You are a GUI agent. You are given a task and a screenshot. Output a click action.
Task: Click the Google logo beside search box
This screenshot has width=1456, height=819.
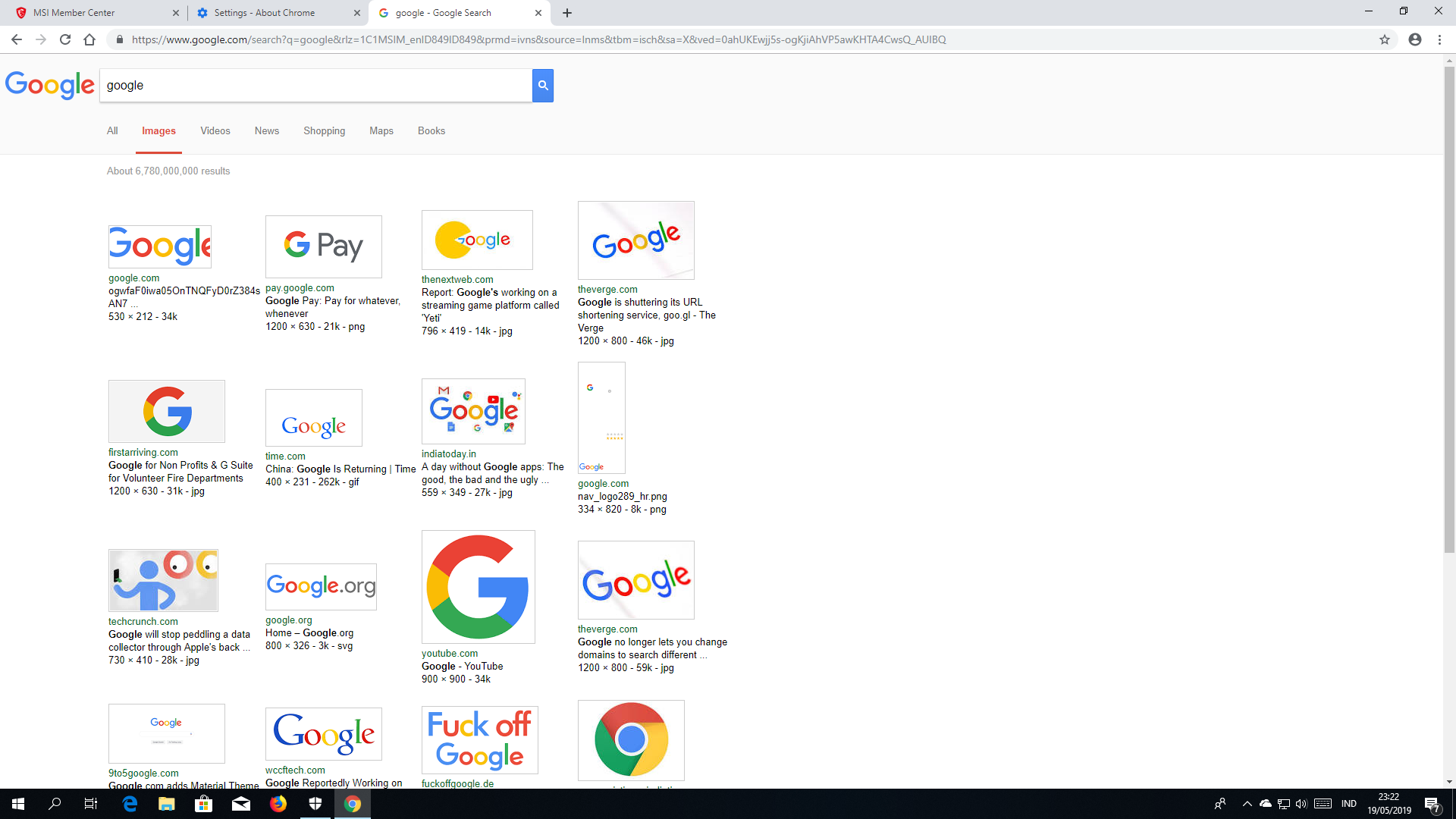click(50, 85)
